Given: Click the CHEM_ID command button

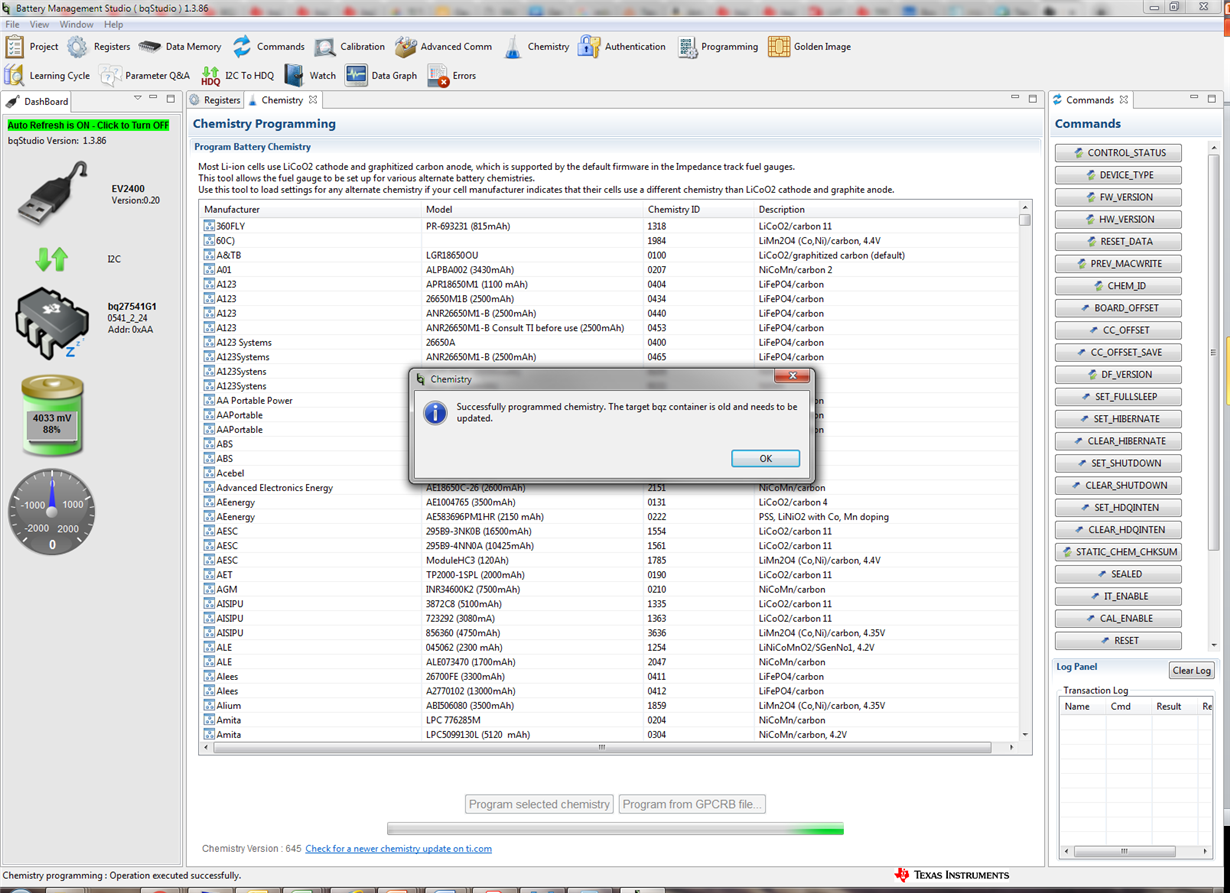Looking at the screenshot, I should [x=1118, y=286].
